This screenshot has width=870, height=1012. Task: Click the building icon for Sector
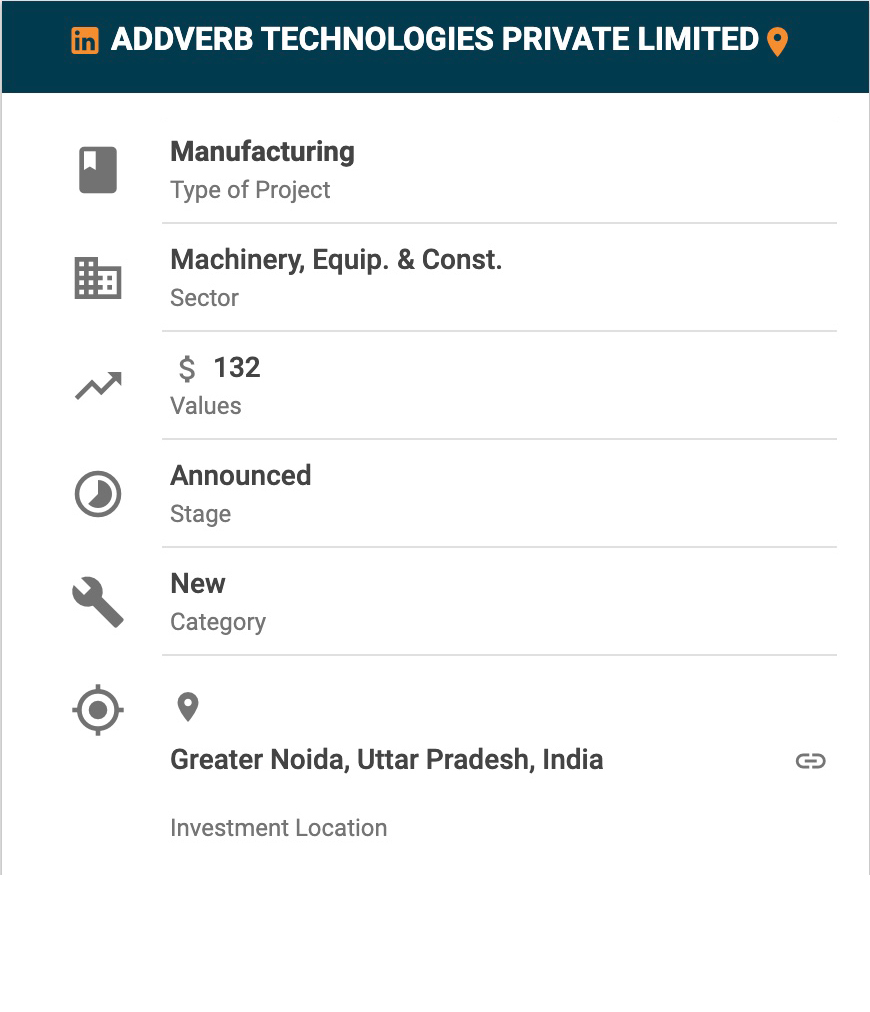tap(98, 278)
